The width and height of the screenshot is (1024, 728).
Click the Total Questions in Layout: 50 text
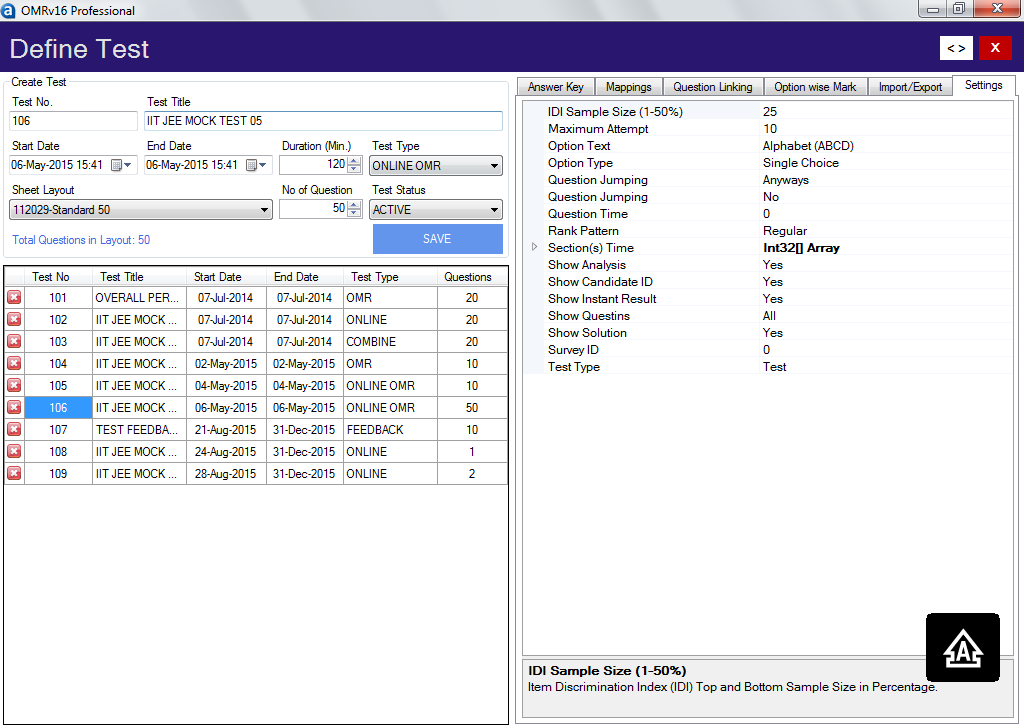click(81, 240)
